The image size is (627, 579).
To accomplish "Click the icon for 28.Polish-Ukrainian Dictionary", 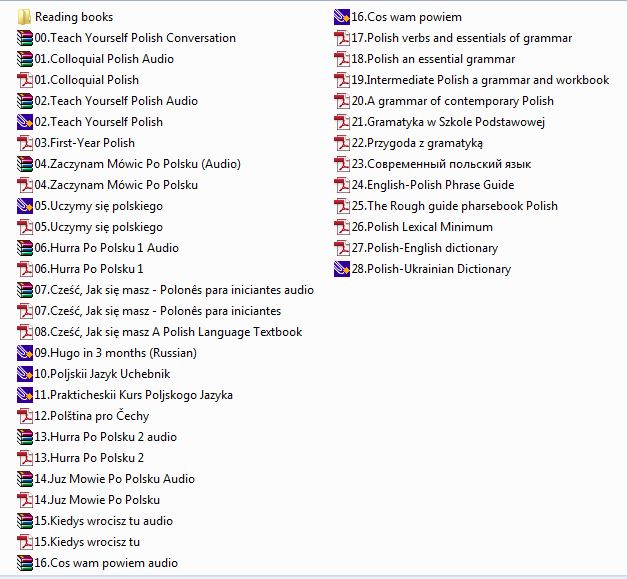I will (x=341, y=269).
